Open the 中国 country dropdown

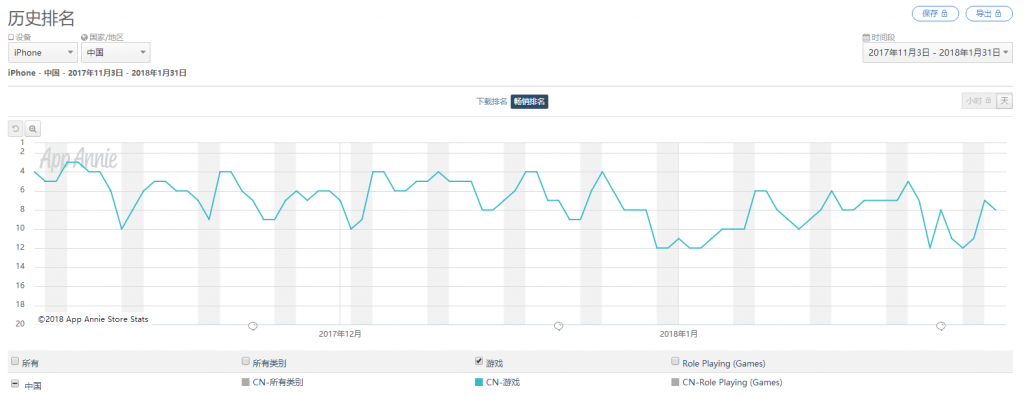point(116,53)
